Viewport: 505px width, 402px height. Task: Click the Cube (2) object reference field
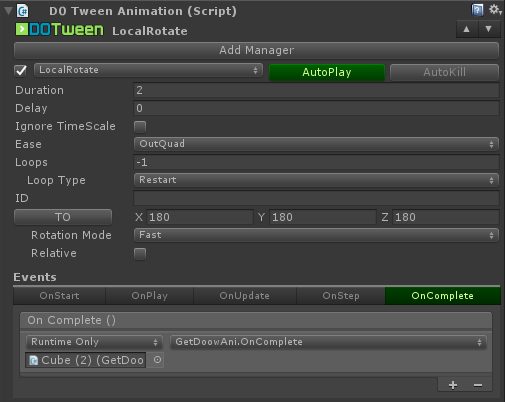[86, 360]
